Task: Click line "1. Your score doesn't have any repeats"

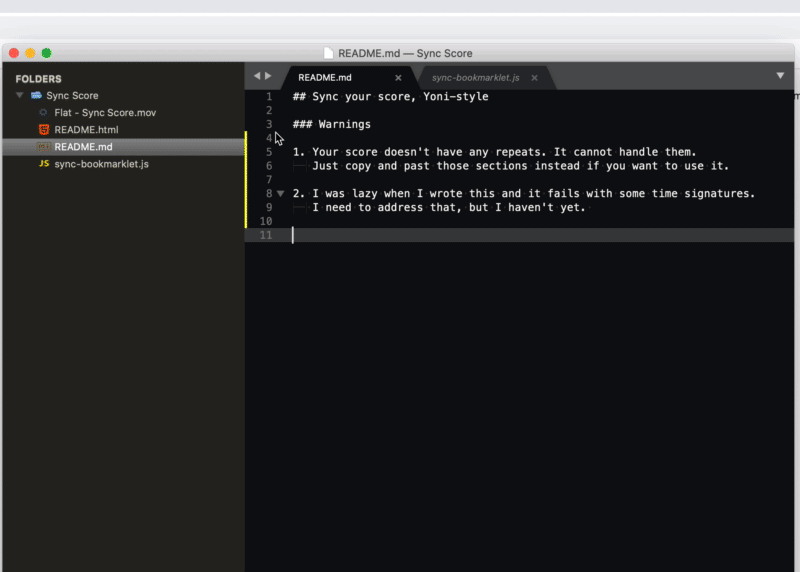Action: click(494, 152)
